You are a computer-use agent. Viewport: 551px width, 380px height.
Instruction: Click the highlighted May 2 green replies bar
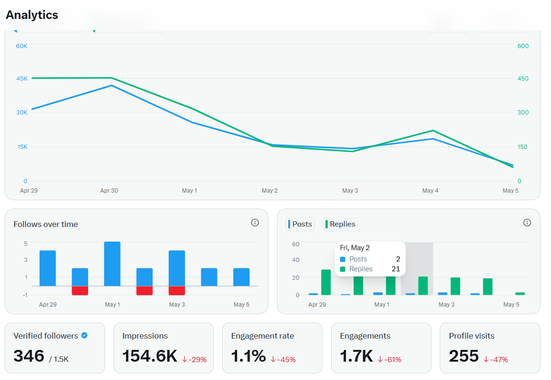[423, 286]
